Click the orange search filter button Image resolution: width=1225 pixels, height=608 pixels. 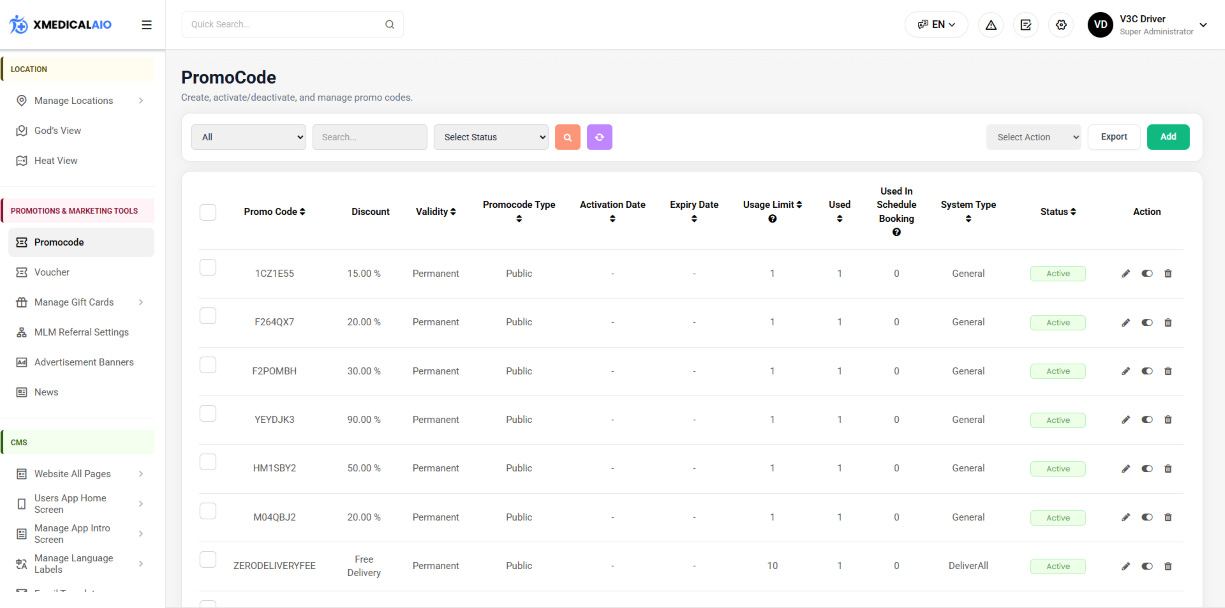567,137
